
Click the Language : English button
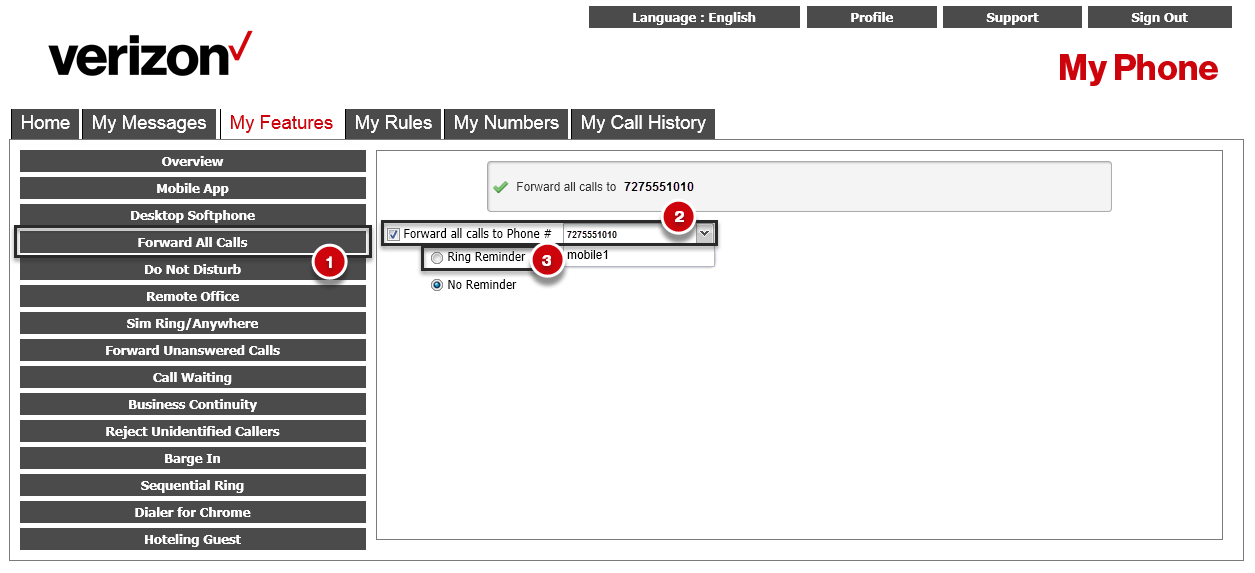[694, 17]
